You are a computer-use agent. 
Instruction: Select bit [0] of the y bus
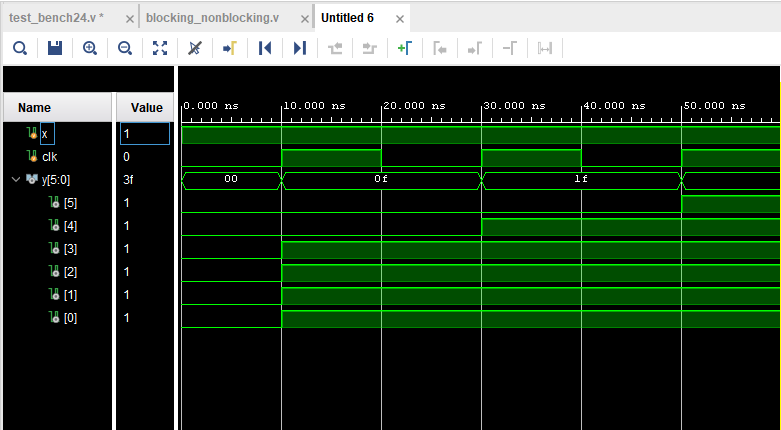pos(69,318)
